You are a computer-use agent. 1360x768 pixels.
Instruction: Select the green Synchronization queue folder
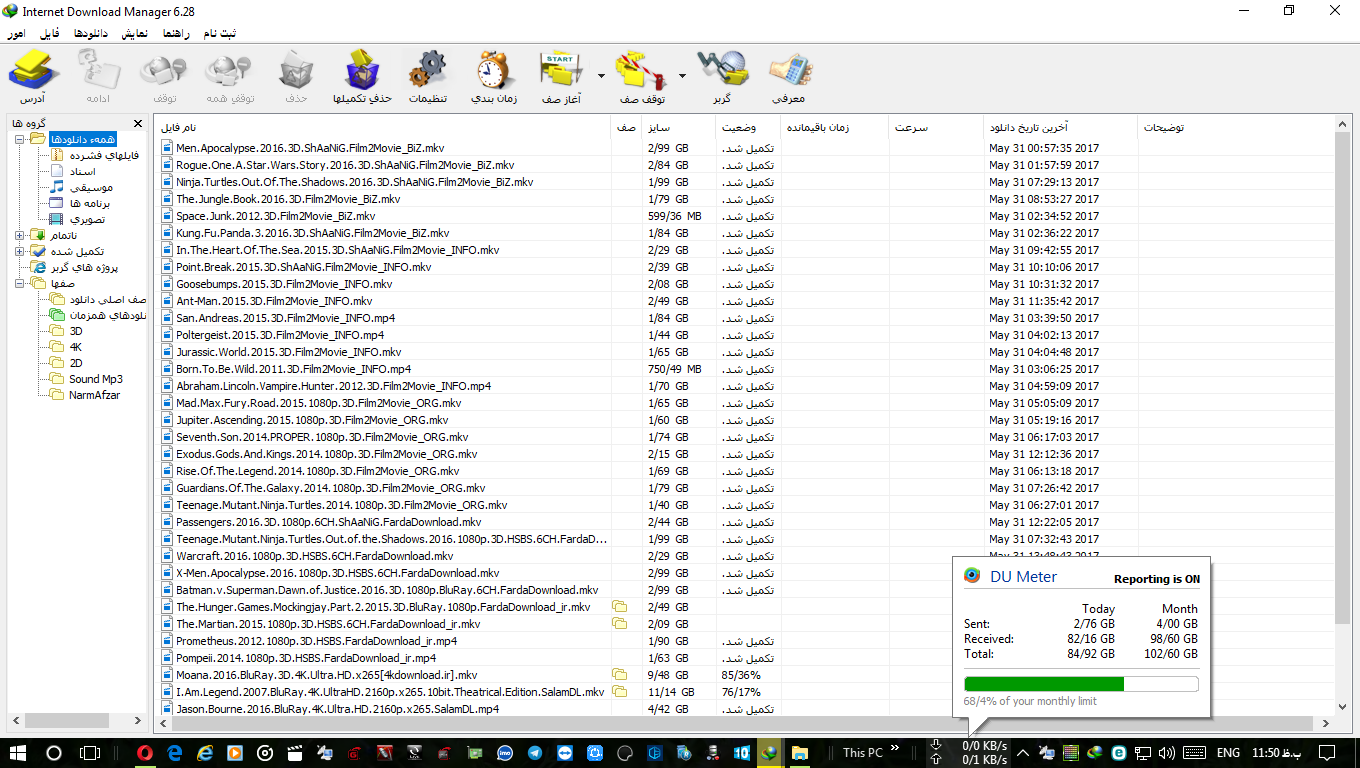(x=99, y=315)
